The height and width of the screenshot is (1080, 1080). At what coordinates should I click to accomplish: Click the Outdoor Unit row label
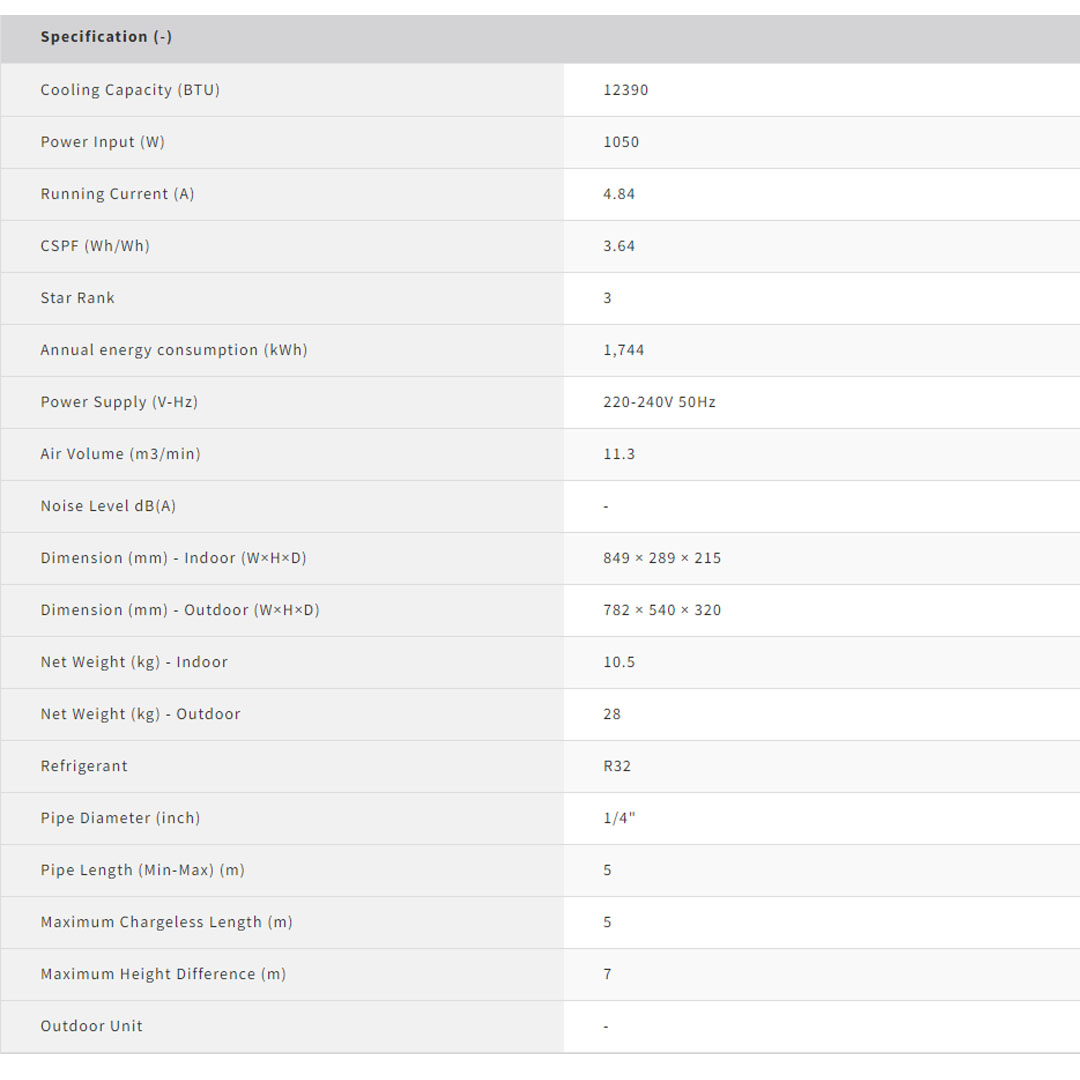91,1026
